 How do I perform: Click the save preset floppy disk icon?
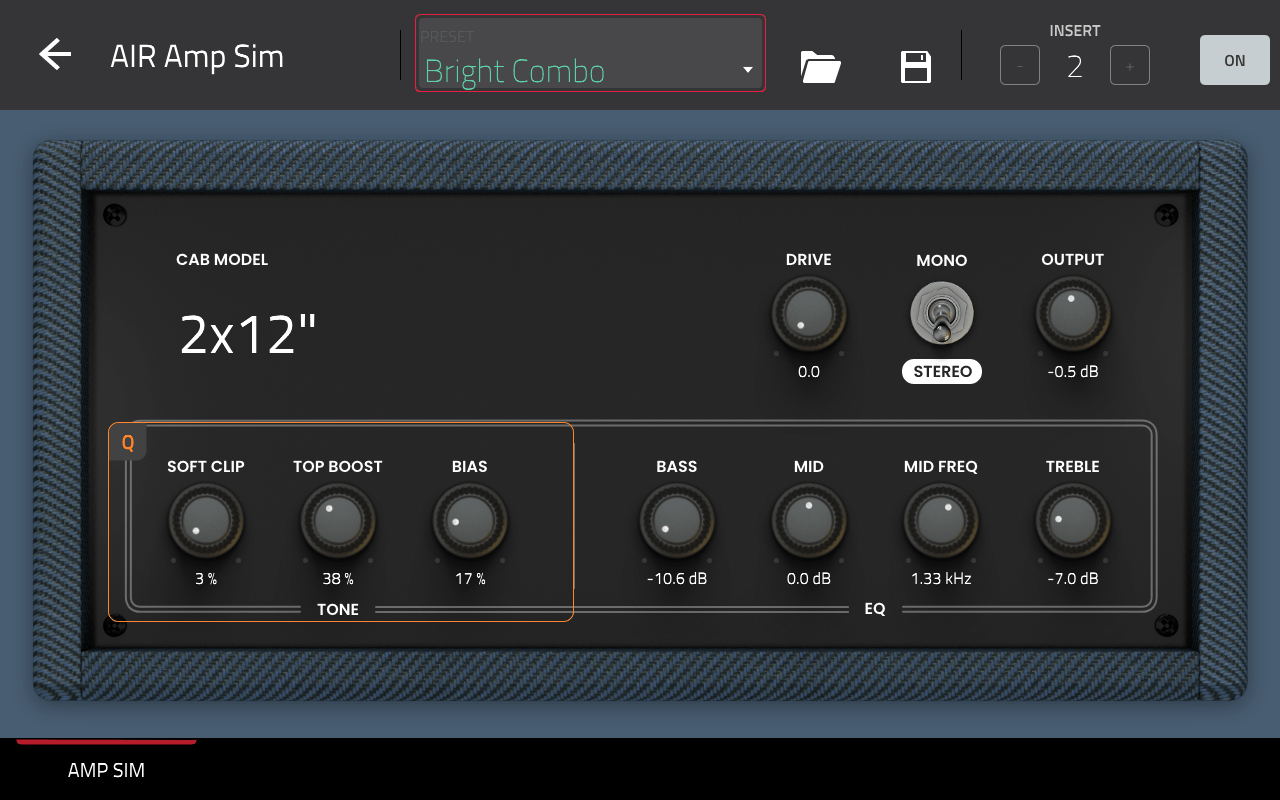point(916,67)
